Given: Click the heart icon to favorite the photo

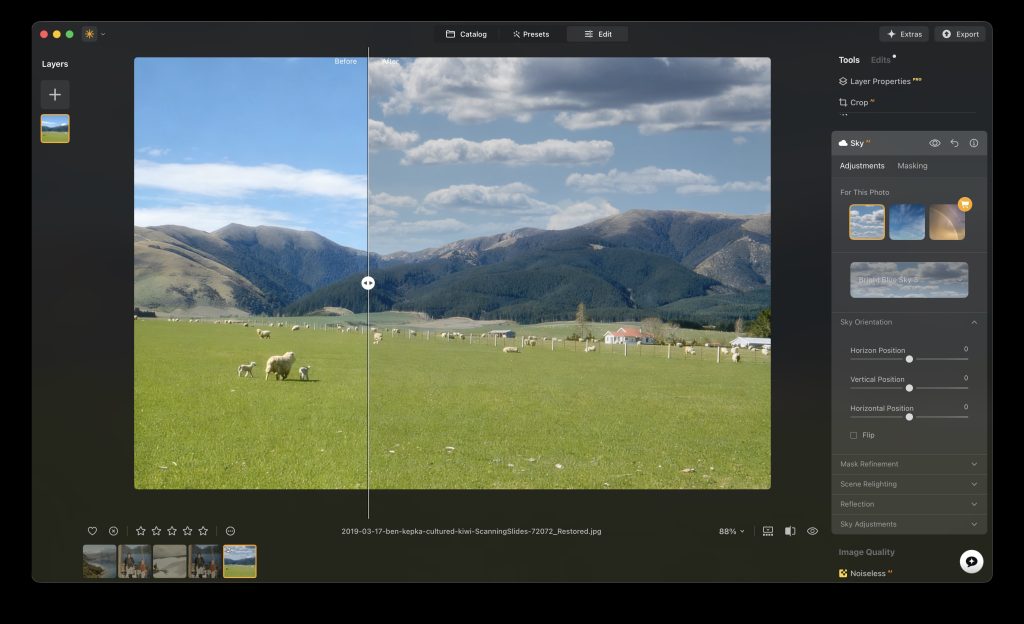Looking at the screenshot, I should [x=91, y=531].
